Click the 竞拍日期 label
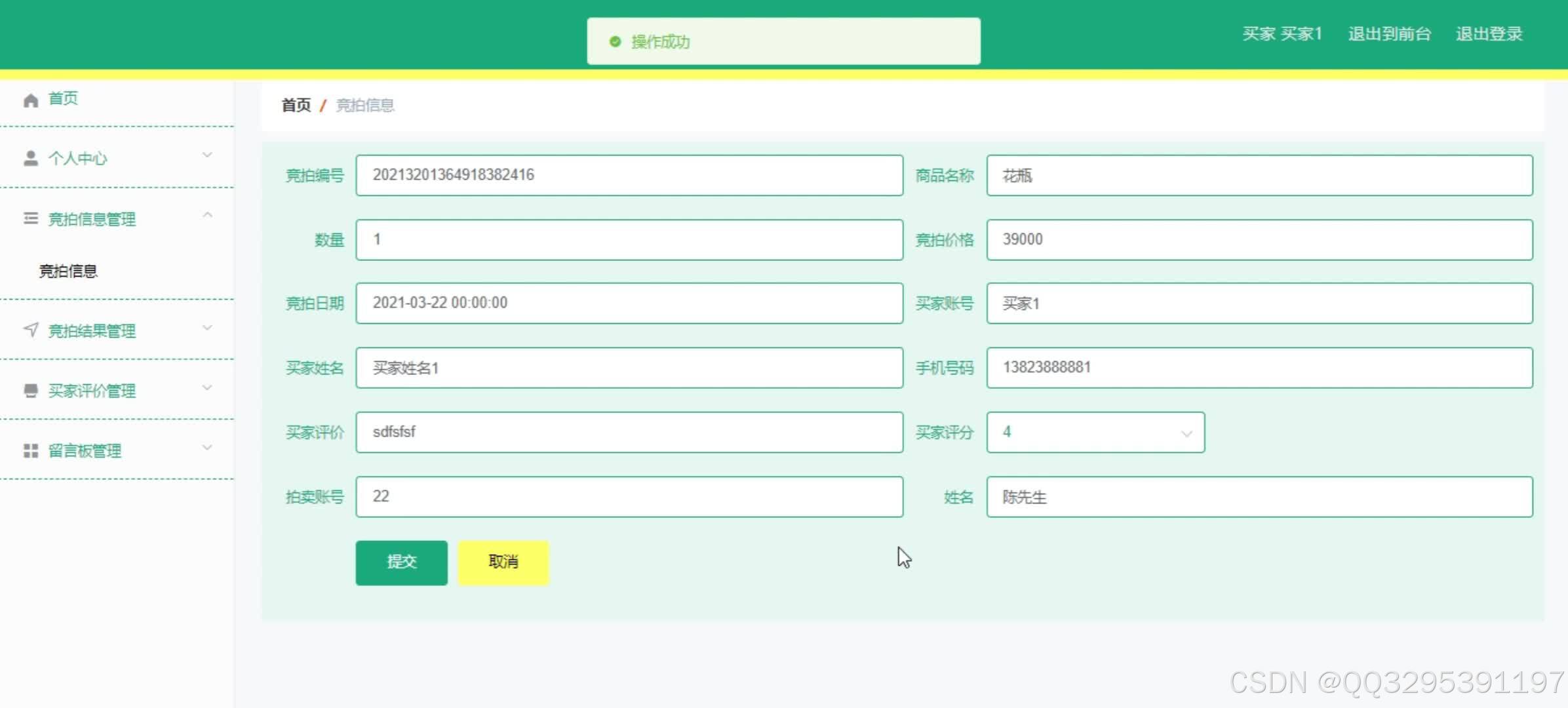This screenshot has height=708, width=1568. (x=315, y=304)
